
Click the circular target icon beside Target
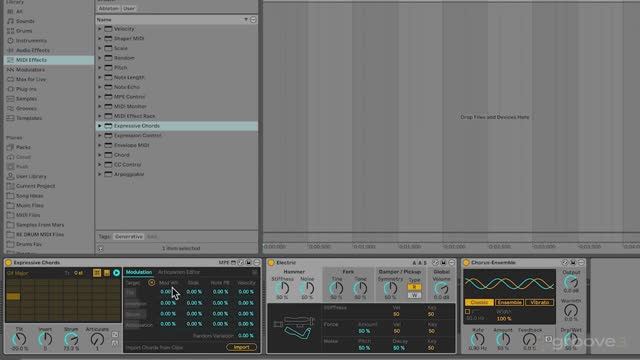coord(151,282)
